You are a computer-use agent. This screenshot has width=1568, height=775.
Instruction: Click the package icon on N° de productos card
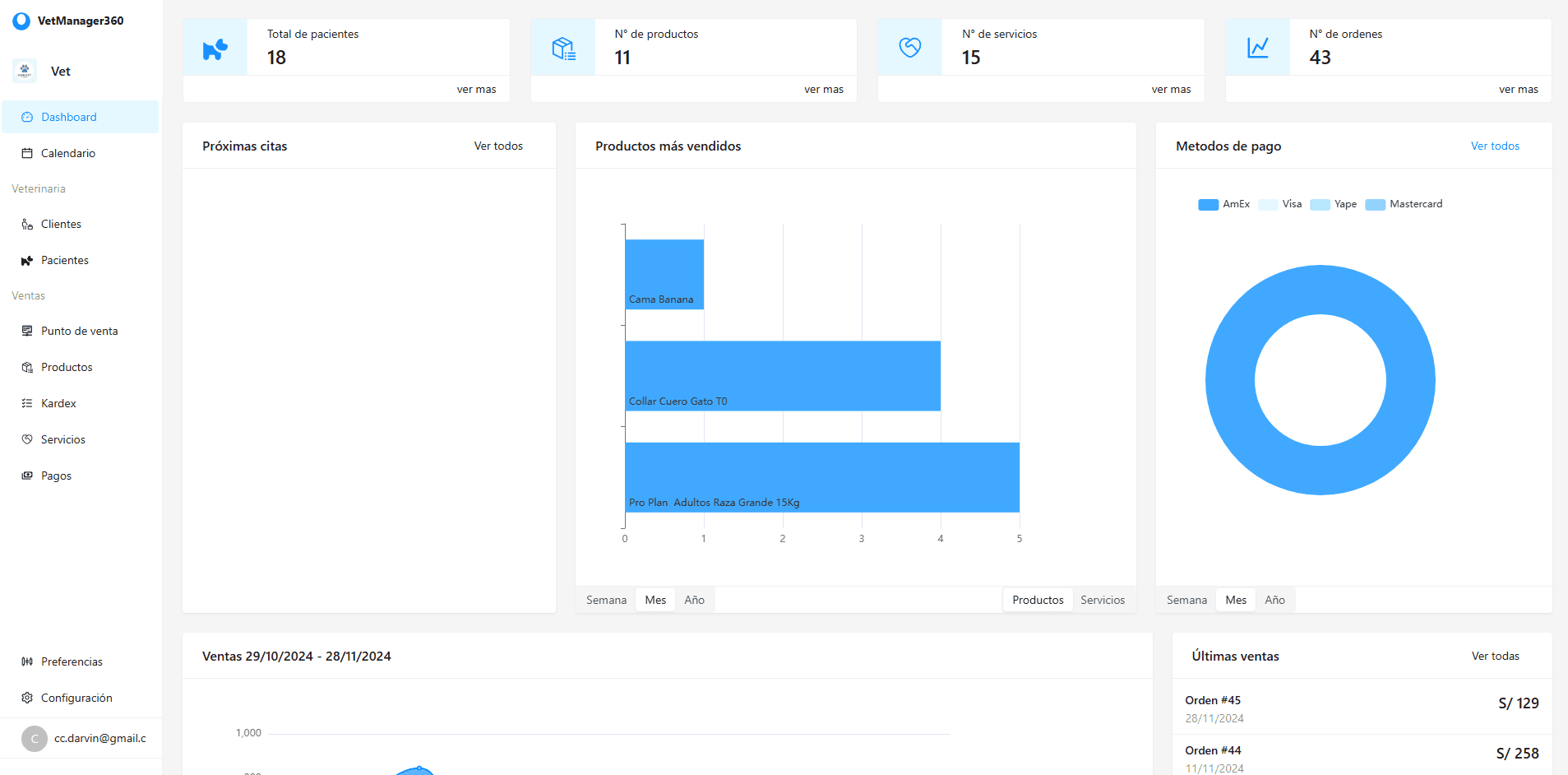pyautogui.click(x=563, y=49)
